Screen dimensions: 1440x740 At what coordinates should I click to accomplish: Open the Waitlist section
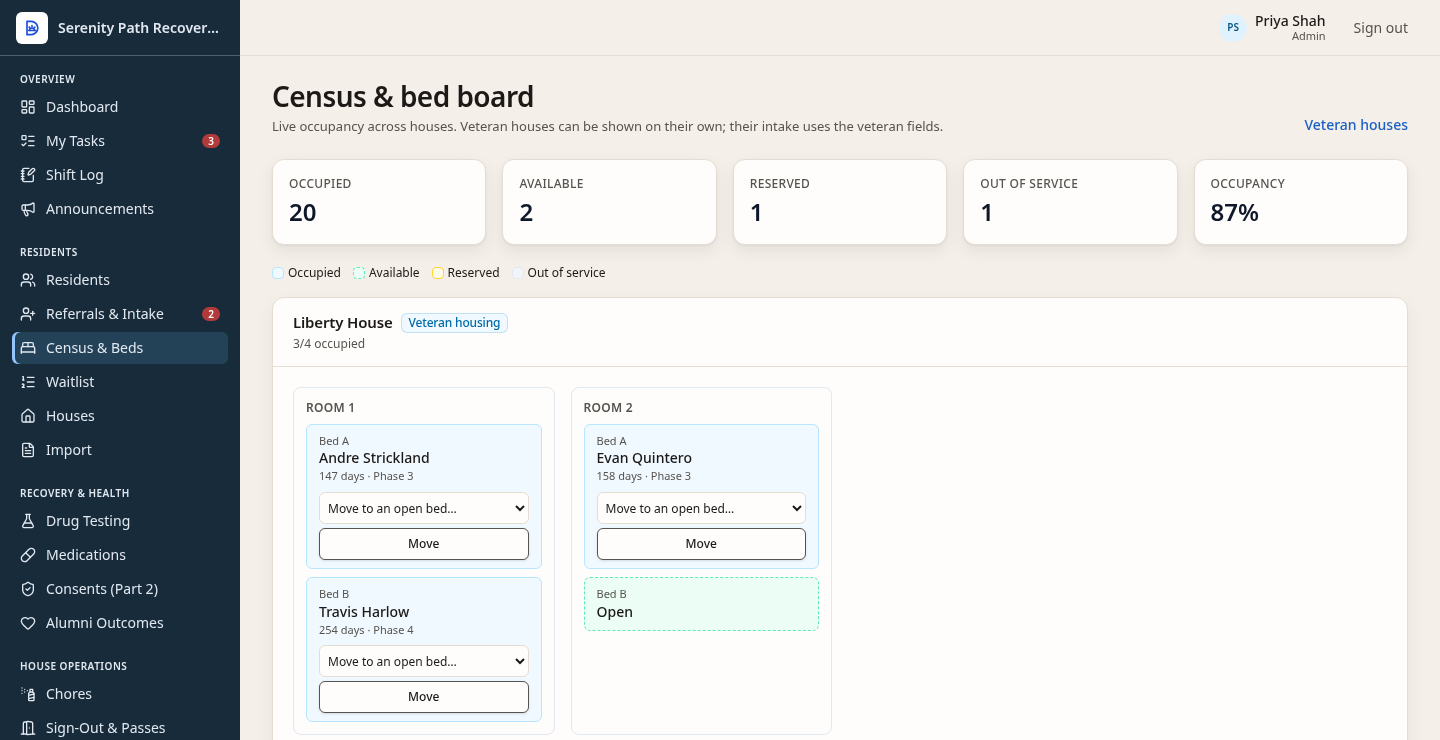point(120,382)
